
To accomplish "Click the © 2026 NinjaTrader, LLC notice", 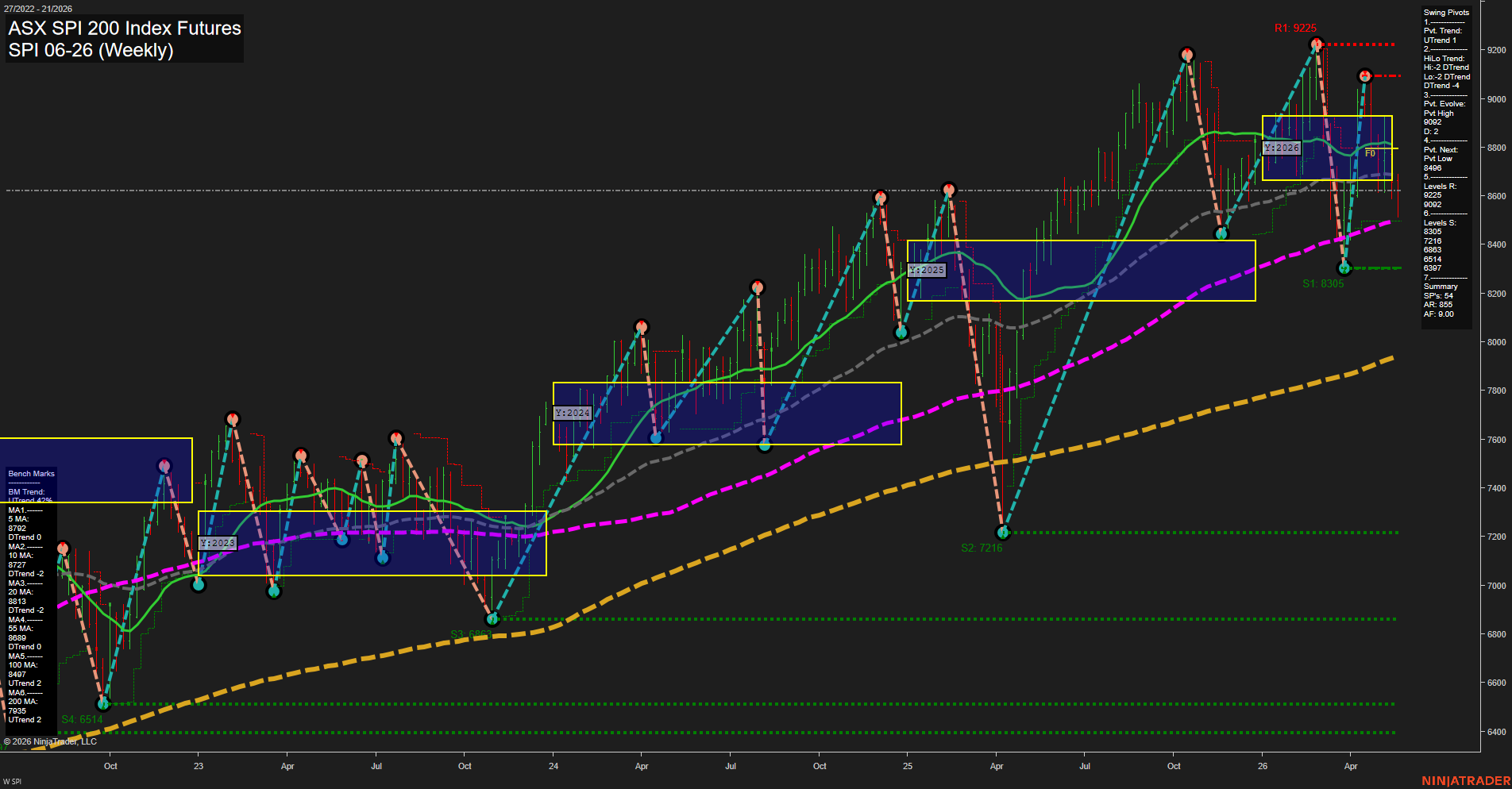I will [50, 741].
